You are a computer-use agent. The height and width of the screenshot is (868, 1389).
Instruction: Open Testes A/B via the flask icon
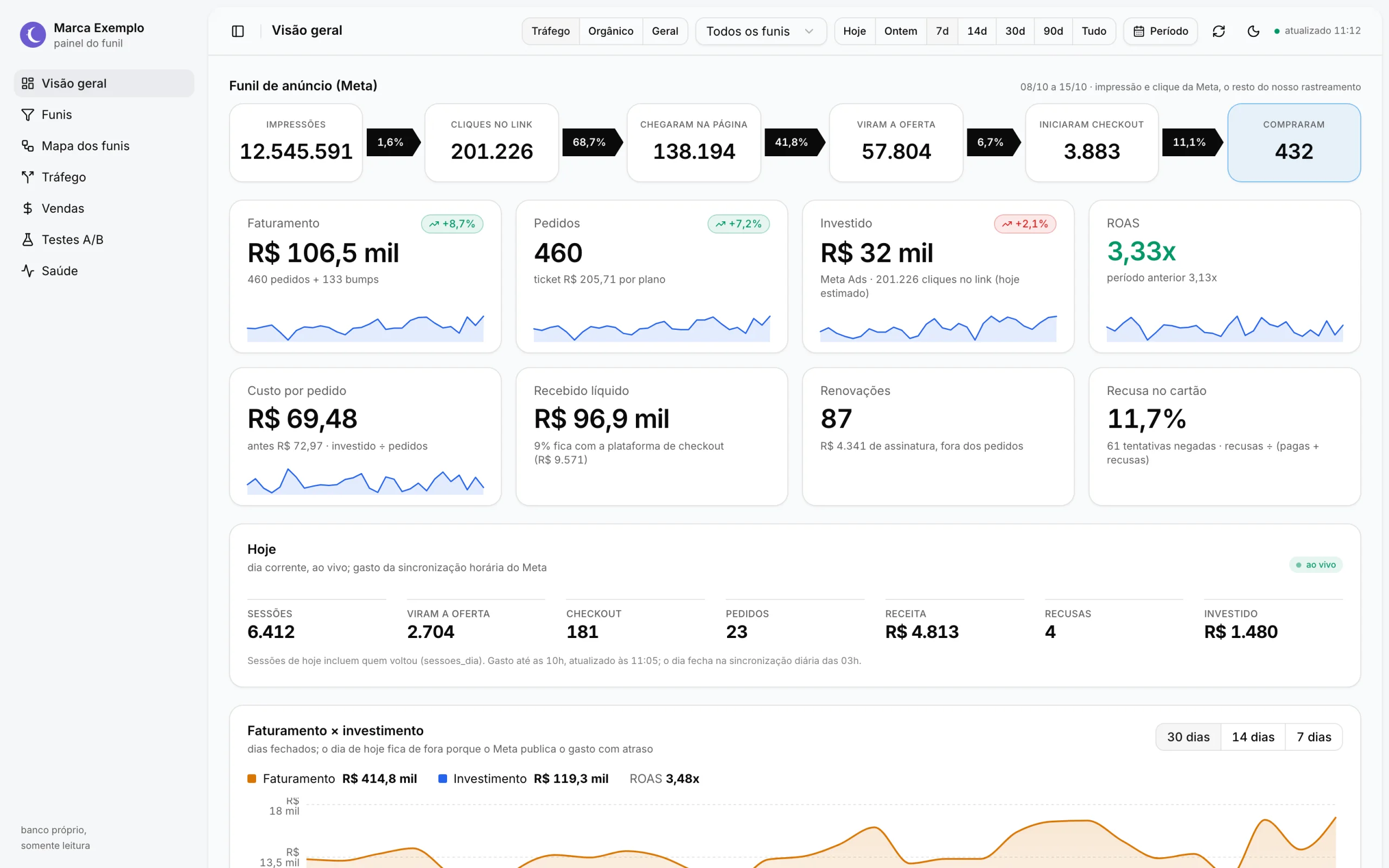[28, 239]
